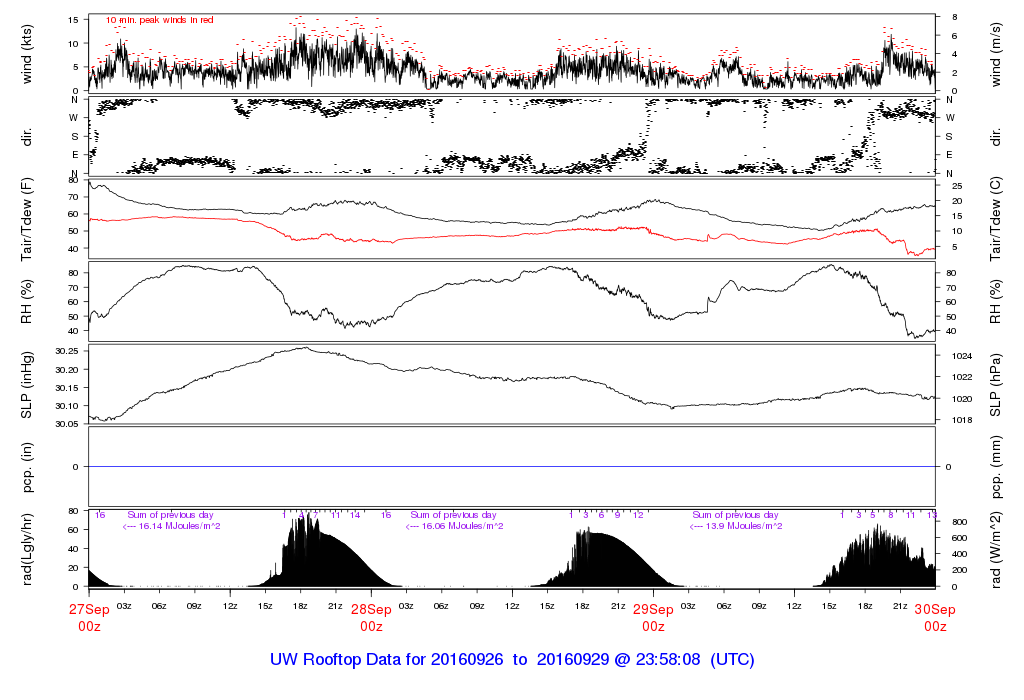Click the 'rad (W/m^2)' axis label
The image size is (1024, 700).
pos(996,548)
